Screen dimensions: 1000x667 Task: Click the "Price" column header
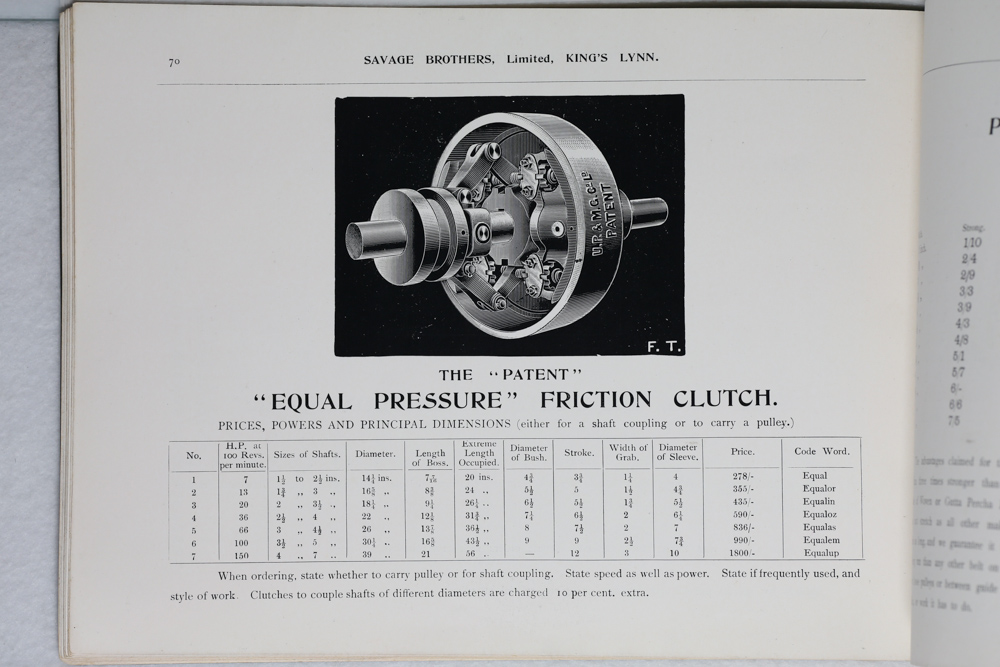[742, 452]
